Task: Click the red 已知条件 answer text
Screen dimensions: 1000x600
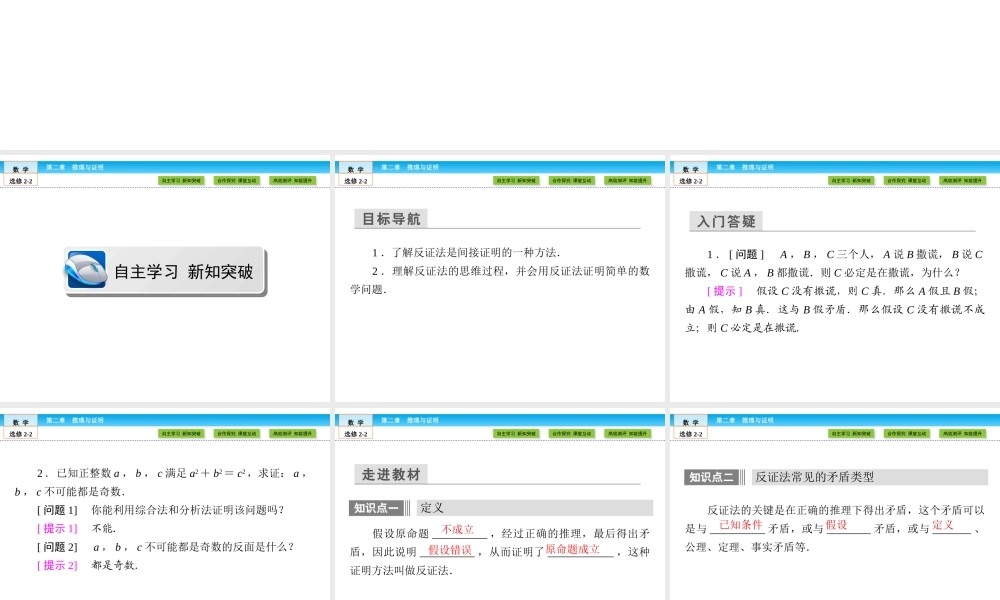Action: tap(741, 525)
